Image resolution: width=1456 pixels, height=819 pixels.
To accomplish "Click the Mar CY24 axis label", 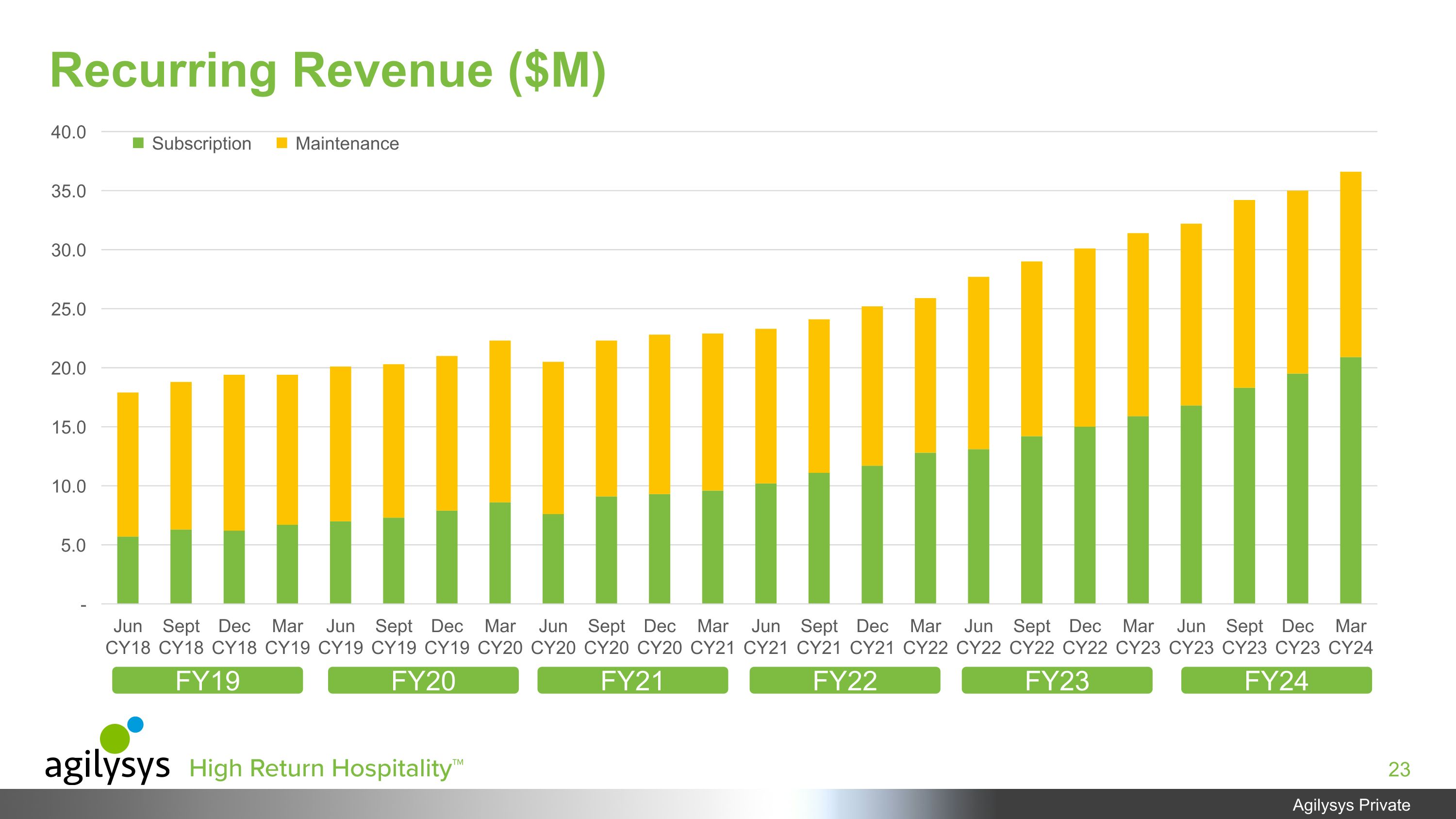I will point(1351,636).
